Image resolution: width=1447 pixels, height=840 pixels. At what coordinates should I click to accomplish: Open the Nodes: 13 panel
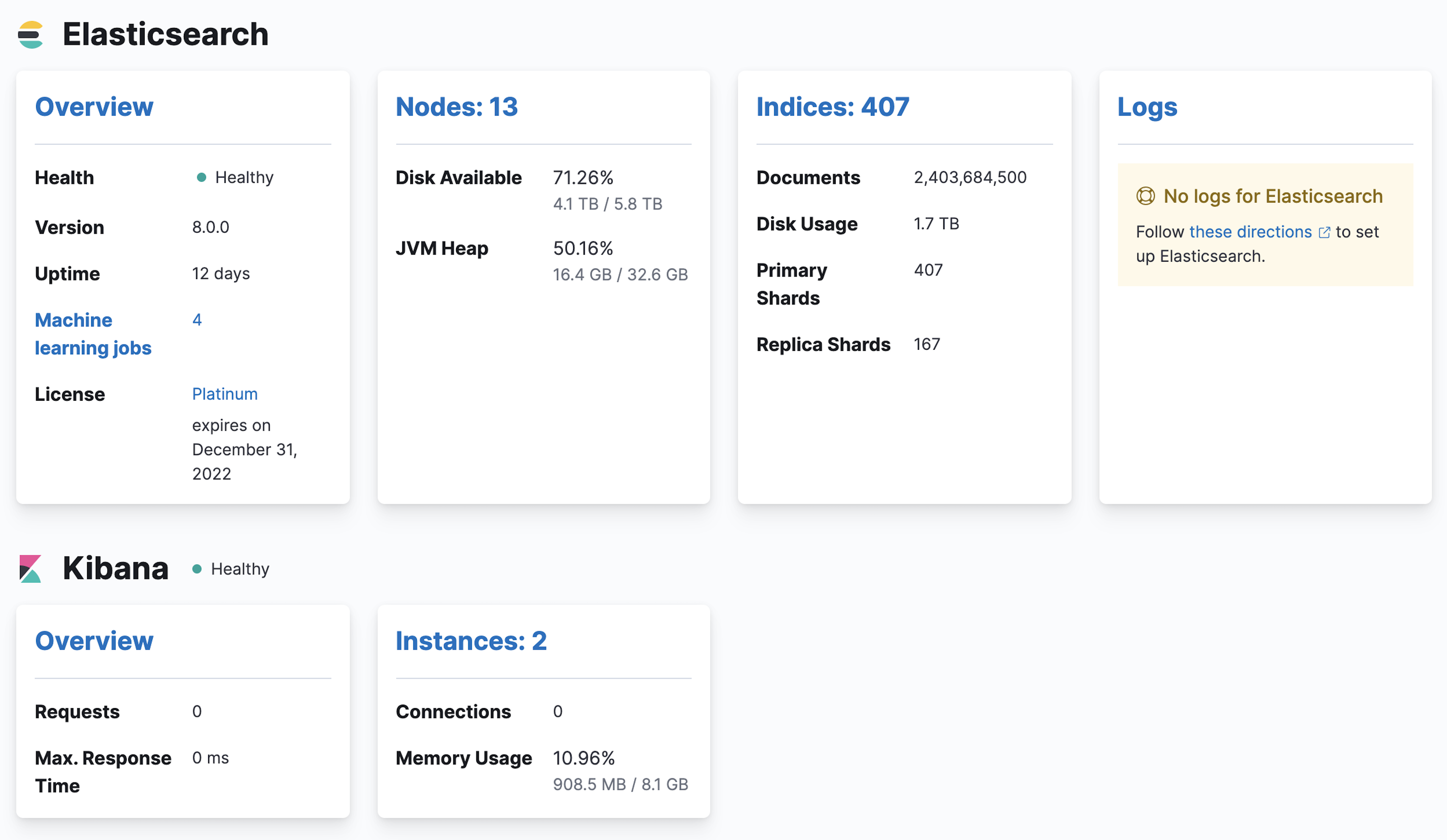click(x=456, y=107)
